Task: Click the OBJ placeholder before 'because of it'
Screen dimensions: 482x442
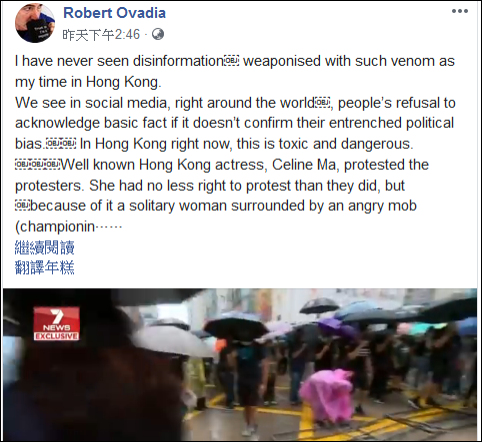Action: tap(22, 205)
